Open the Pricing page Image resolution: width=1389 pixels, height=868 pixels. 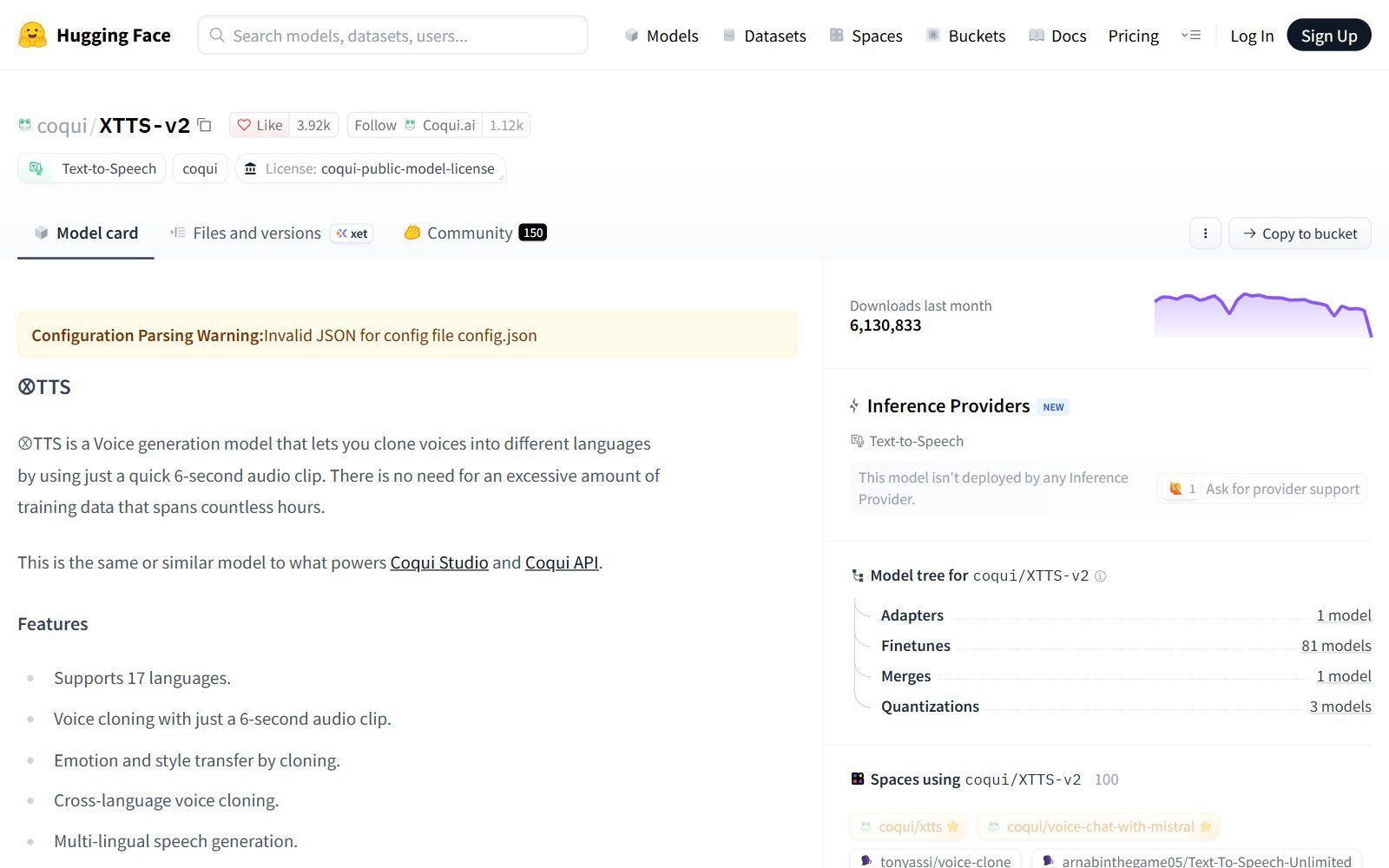[1133, 36]
